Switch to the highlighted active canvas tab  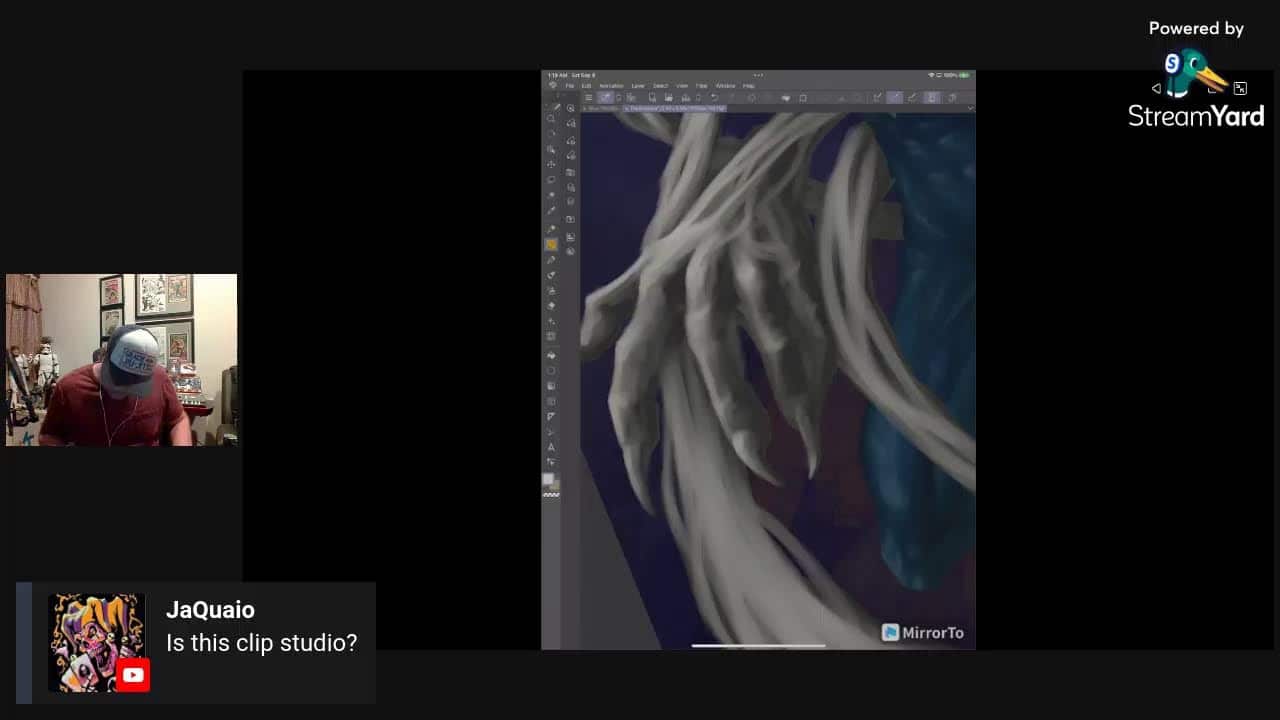coord(674,108)
